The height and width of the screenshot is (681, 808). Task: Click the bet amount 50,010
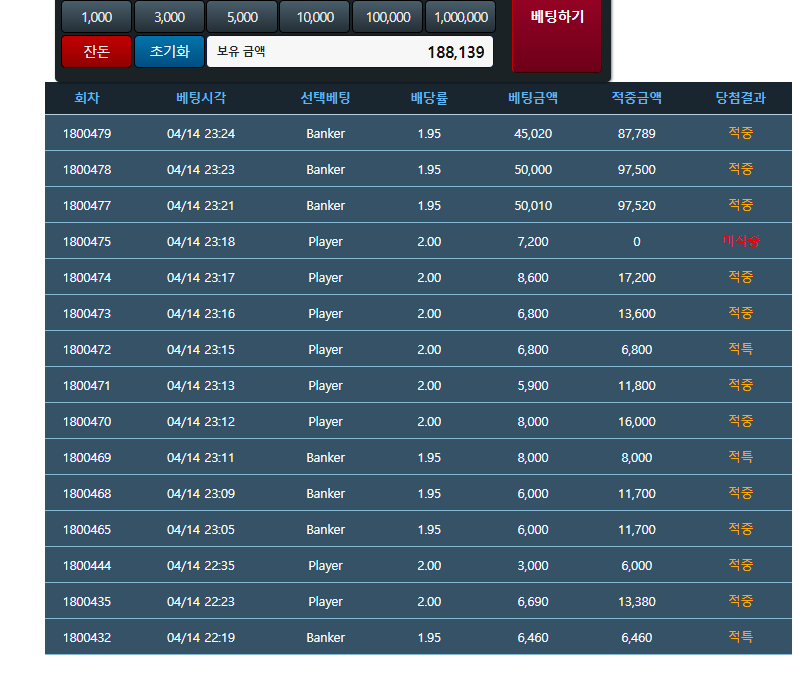point(533,206)
